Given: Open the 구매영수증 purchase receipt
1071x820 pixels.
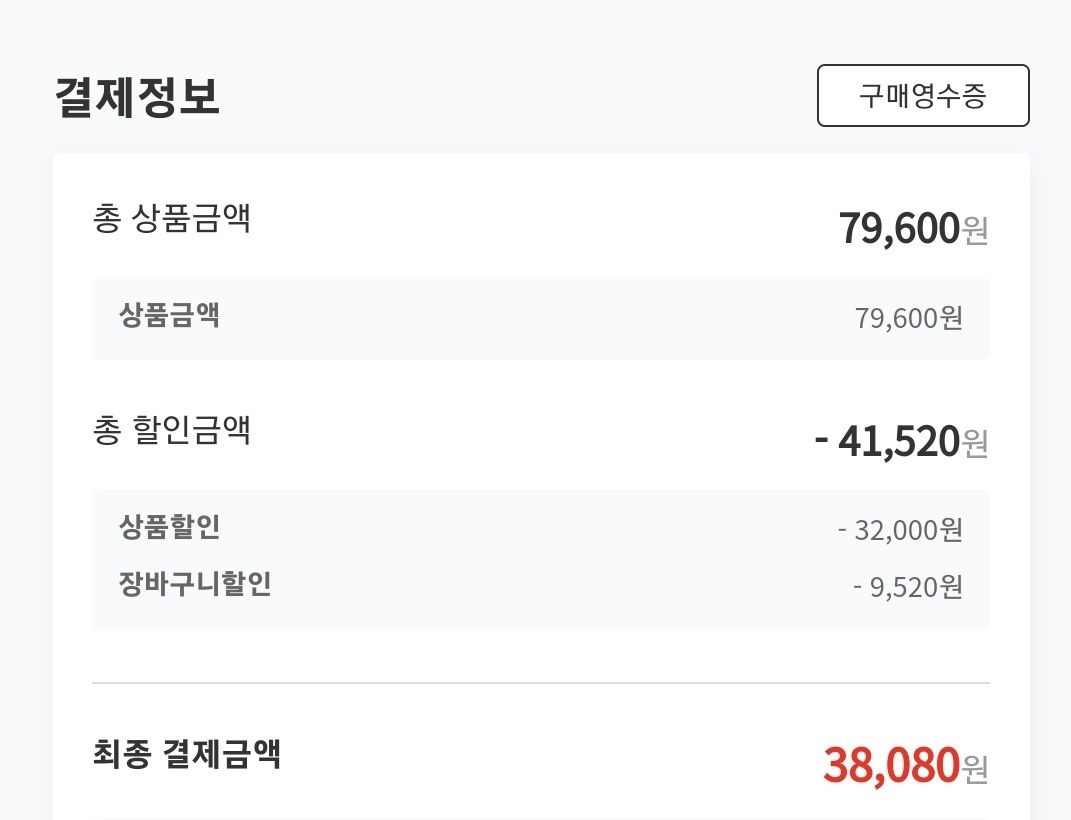Looking at the screenshot, I should [922, 96].
